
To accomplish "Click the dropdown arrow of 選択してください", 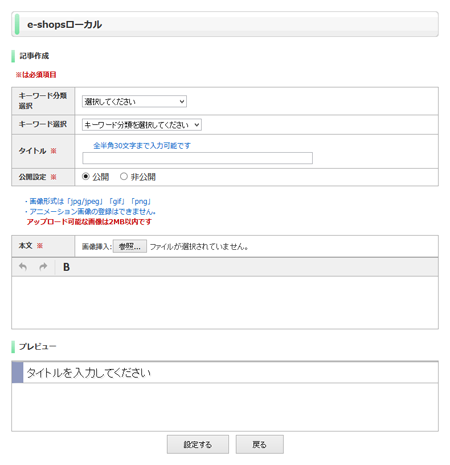I will [x=182, y=101].
